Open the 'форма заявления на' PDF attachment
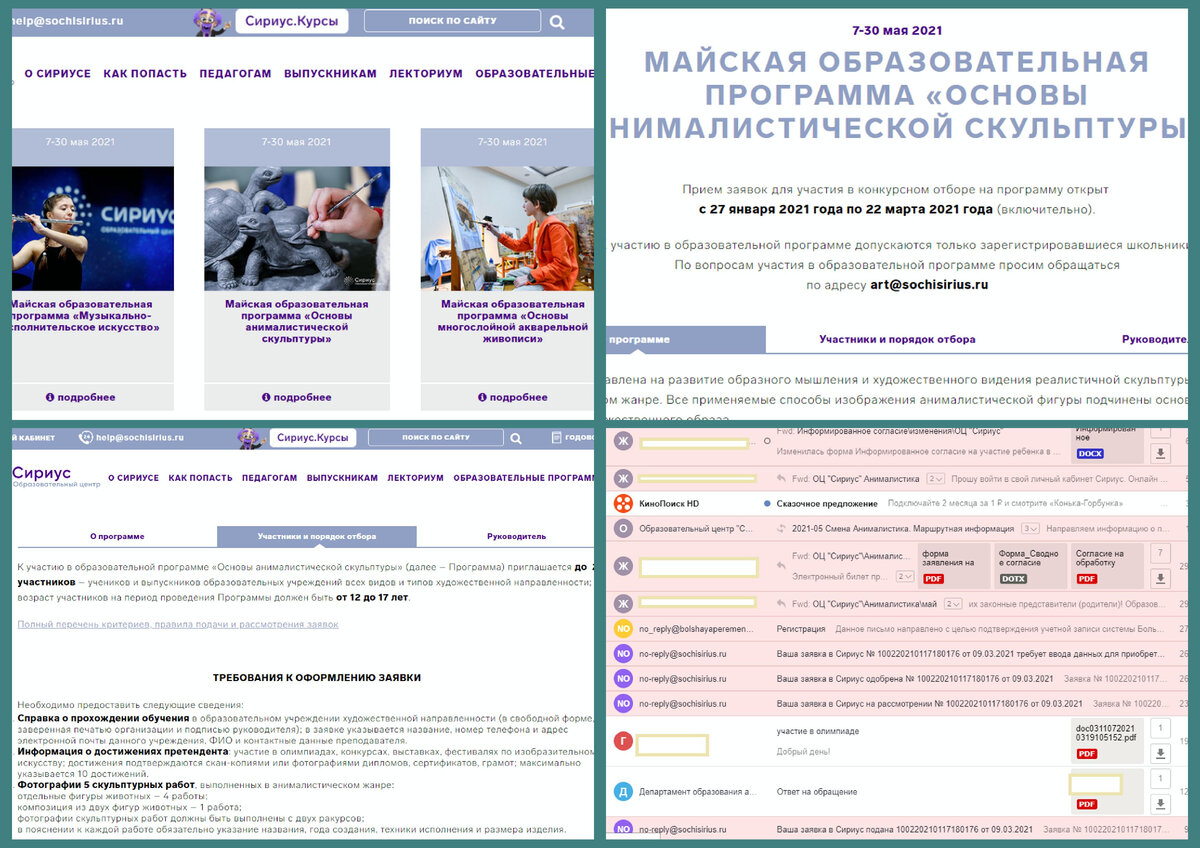1200x848 pixels. coord(953,565)
